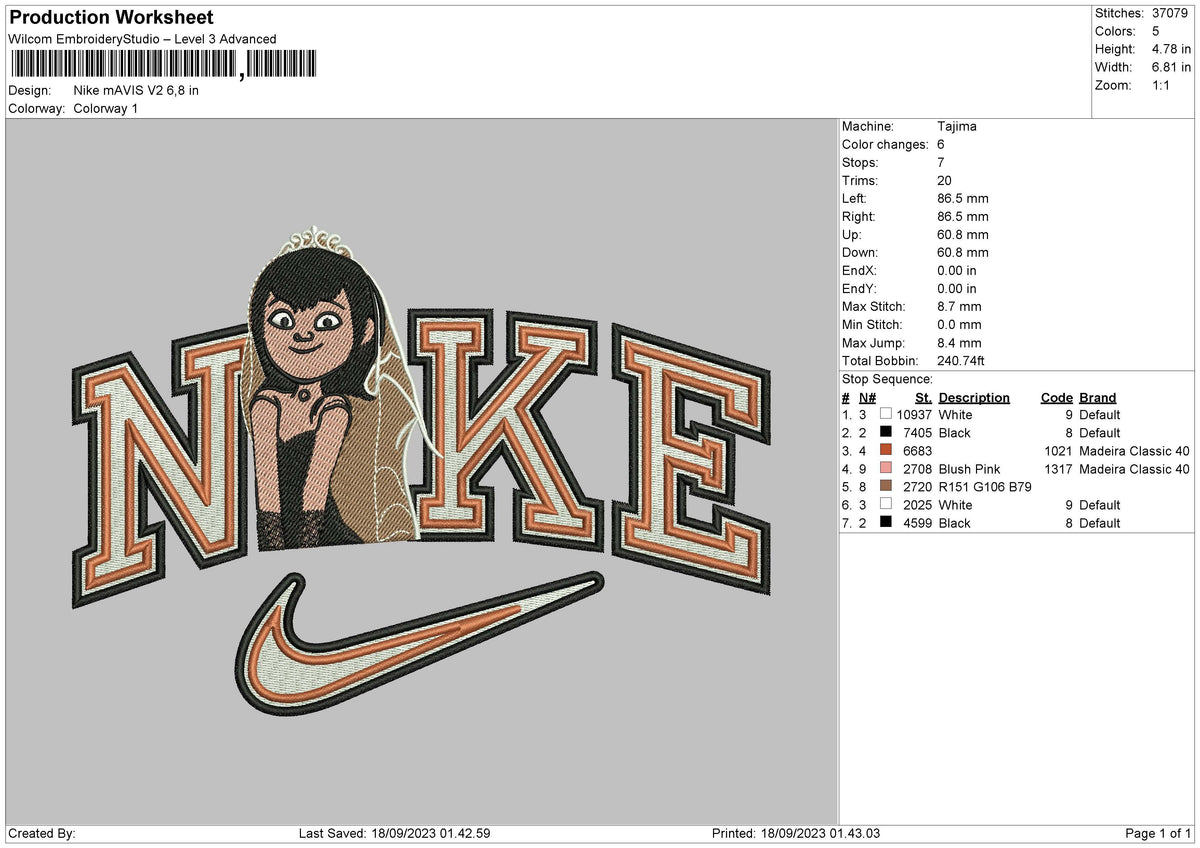
Task: Select the Width value 6.81 in
Action: (x=1172, y=67)
